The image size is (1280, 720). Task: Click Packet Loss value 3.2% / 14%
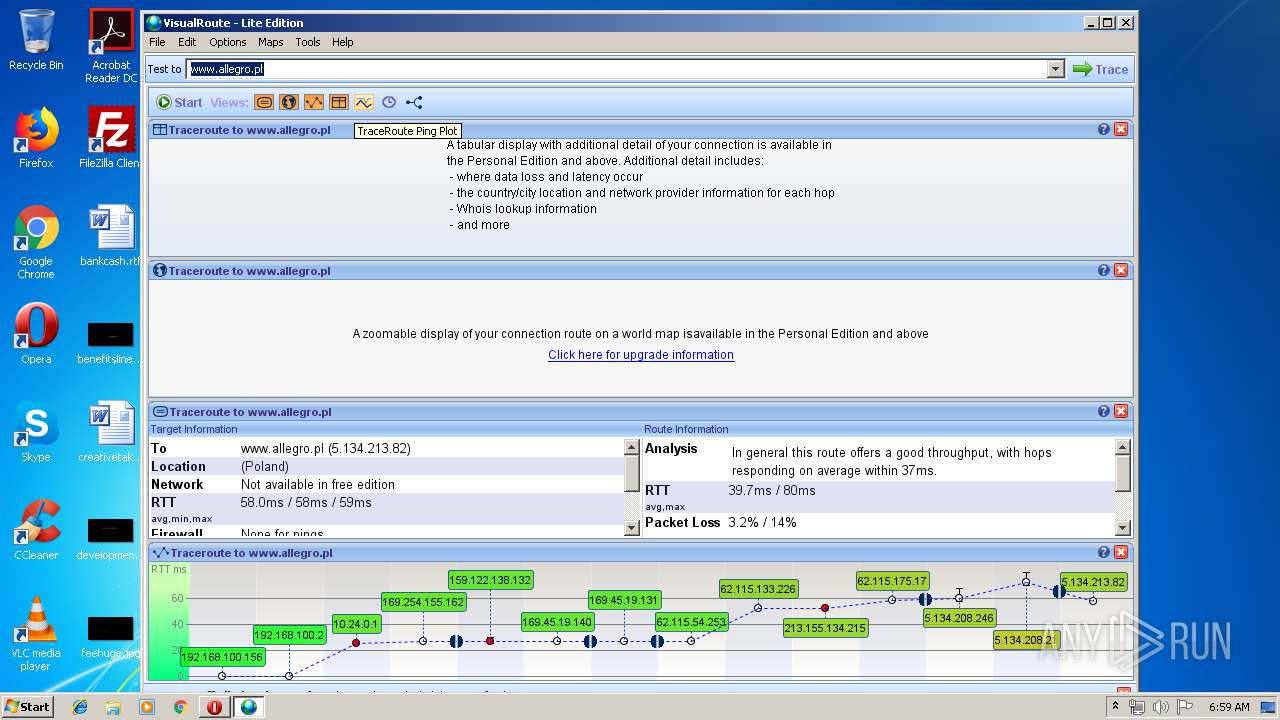pyautogui.click(x=762, y=523)
